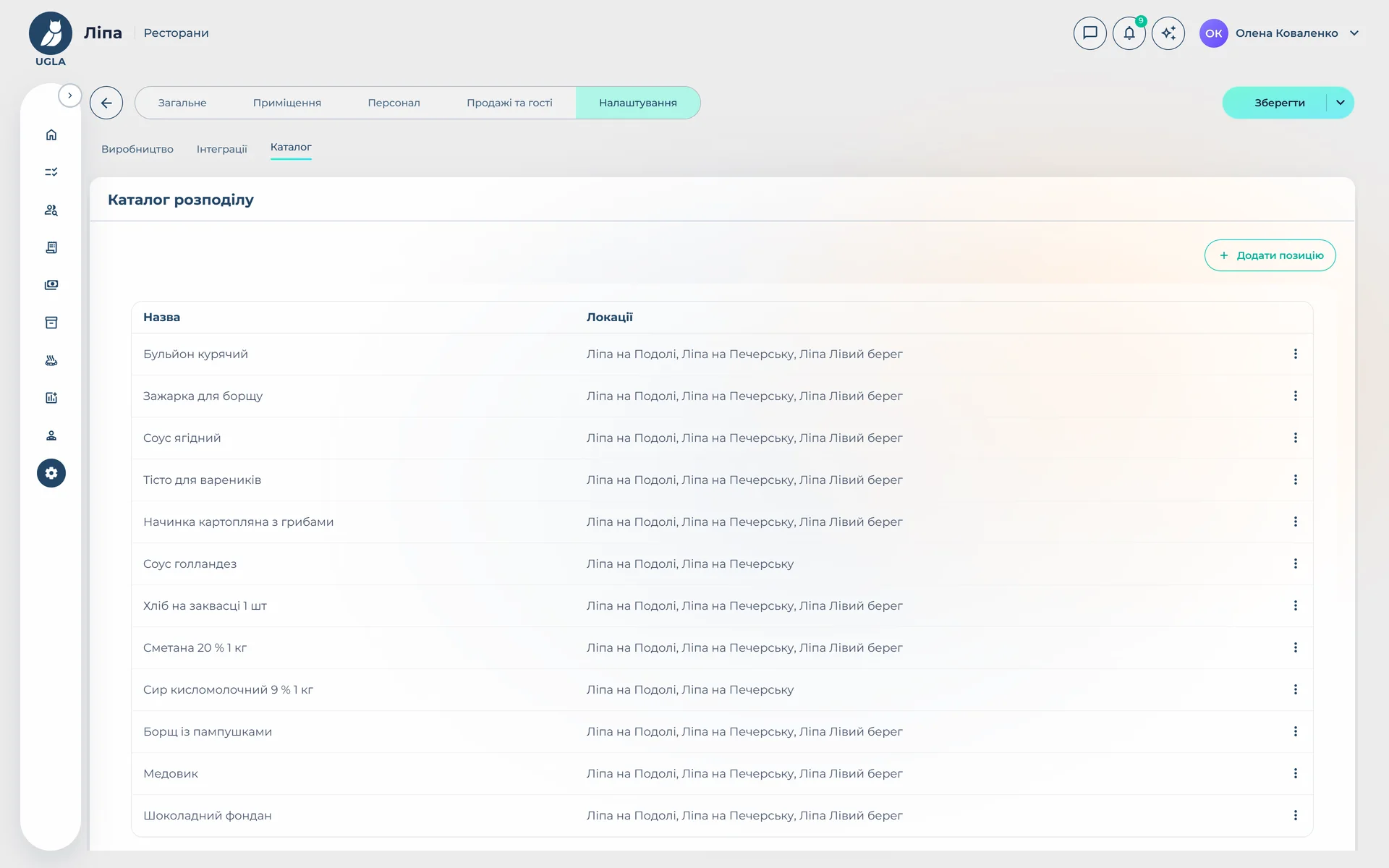The height and width of the screenshot is (868, 1389).
Task: Click Додати позицію button
Action: 1270,255
